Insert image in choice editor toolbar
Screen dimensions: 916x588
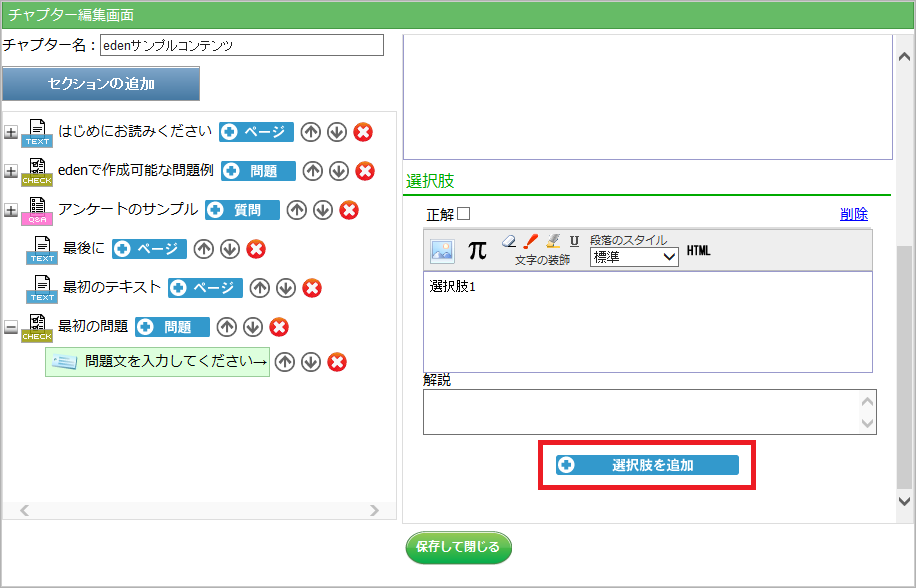coord(442,250)
